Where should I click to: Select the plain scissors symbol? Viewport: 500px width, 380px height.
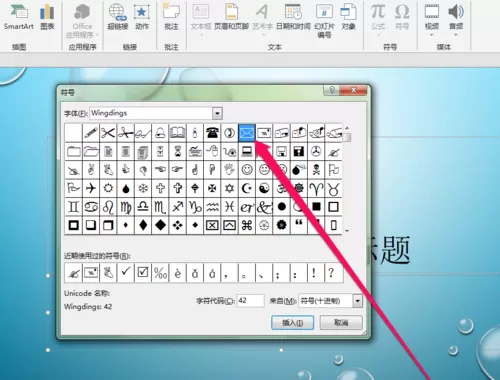[x=108, y=133]
